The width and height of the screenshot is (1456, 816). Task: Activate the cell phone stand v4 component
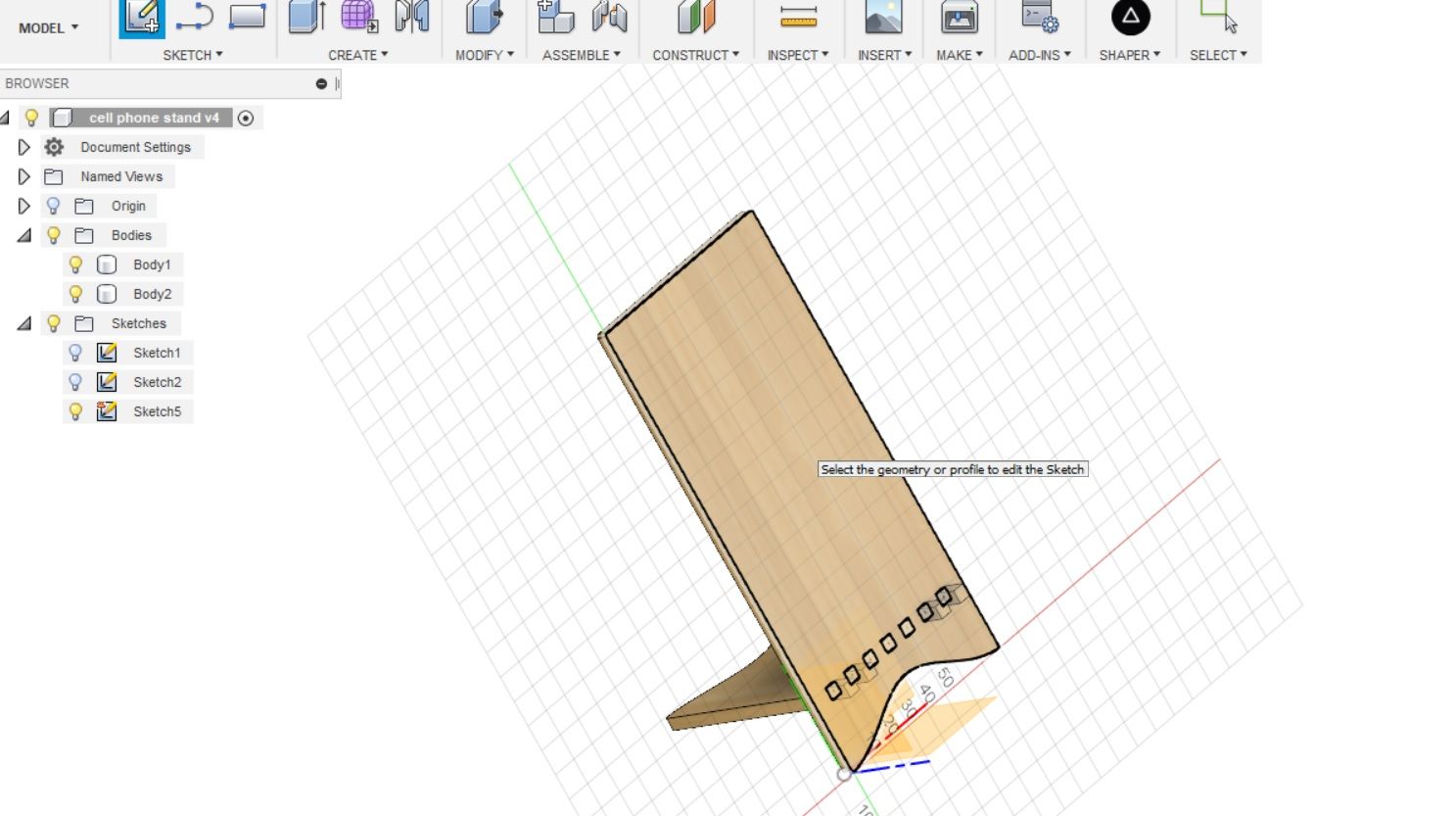248,118
